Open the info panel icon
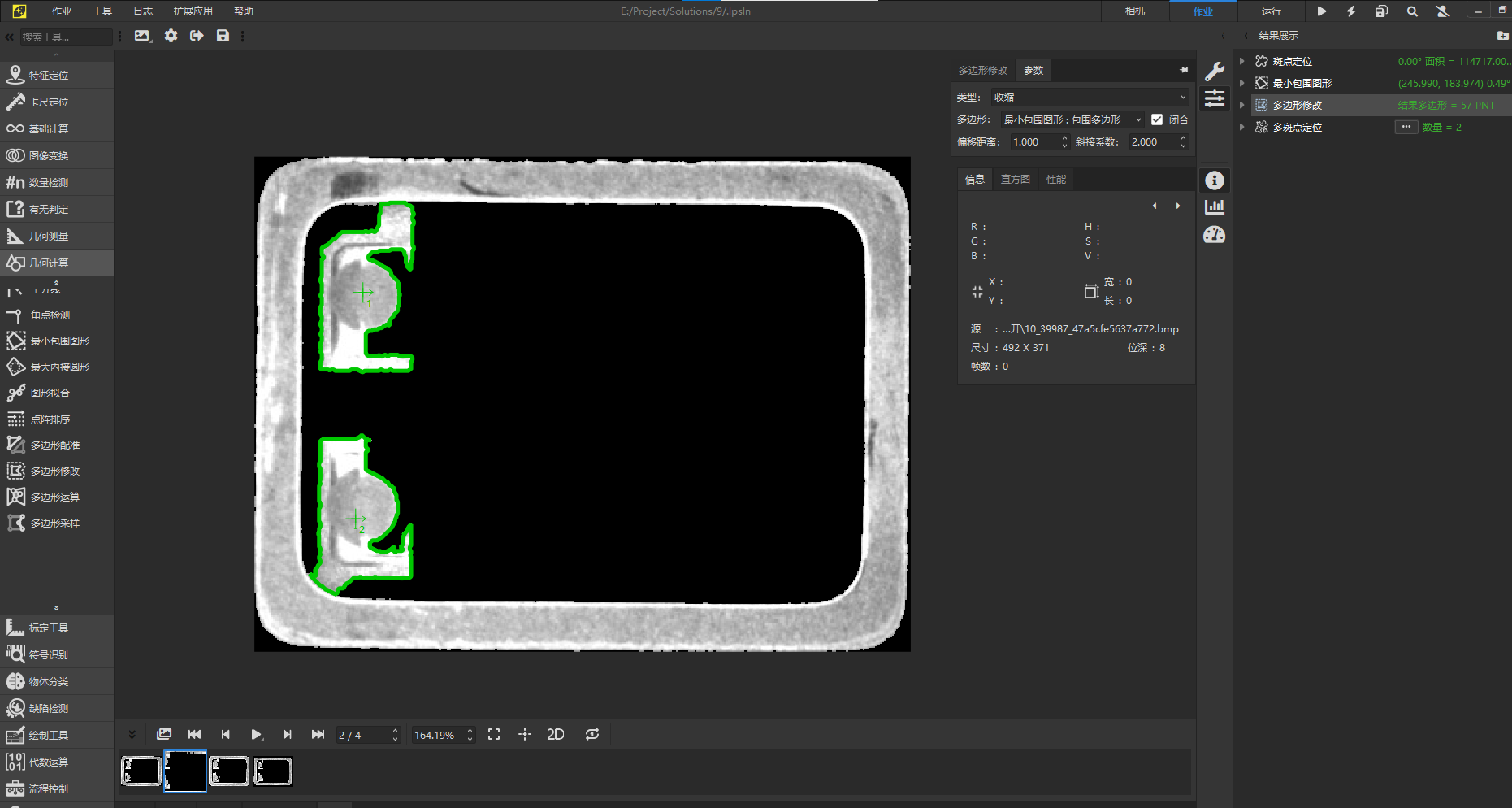Image resolution: width=1512 pixels, height=808 pixels. click(1214, 180)
